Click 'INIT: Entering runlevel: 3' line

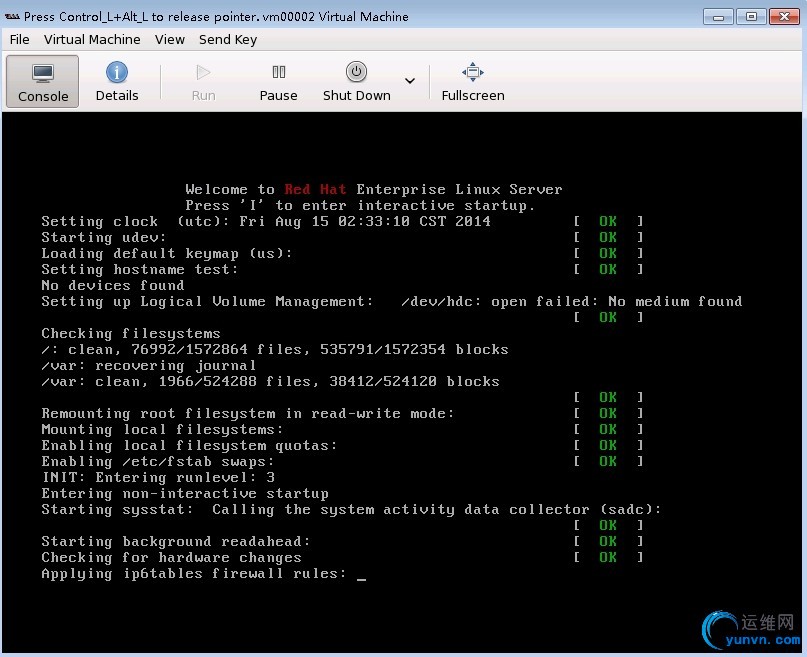[x=158, y=477]
